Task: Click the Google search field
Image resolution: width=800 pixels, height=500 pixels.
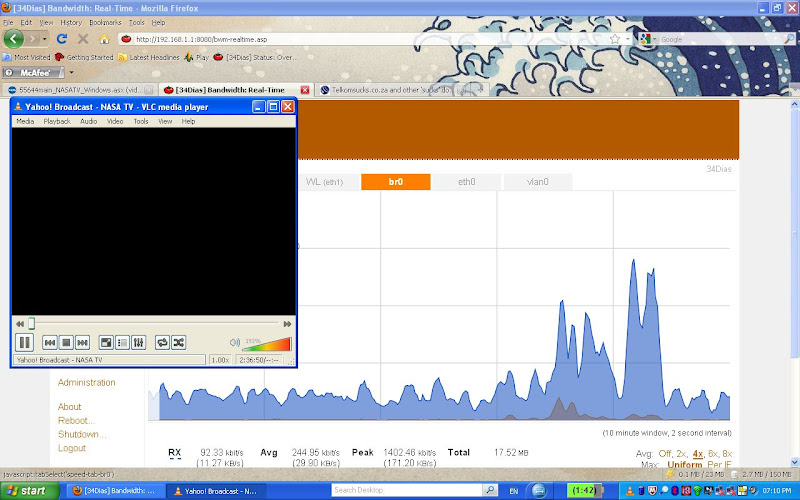Action: (721, 39)
